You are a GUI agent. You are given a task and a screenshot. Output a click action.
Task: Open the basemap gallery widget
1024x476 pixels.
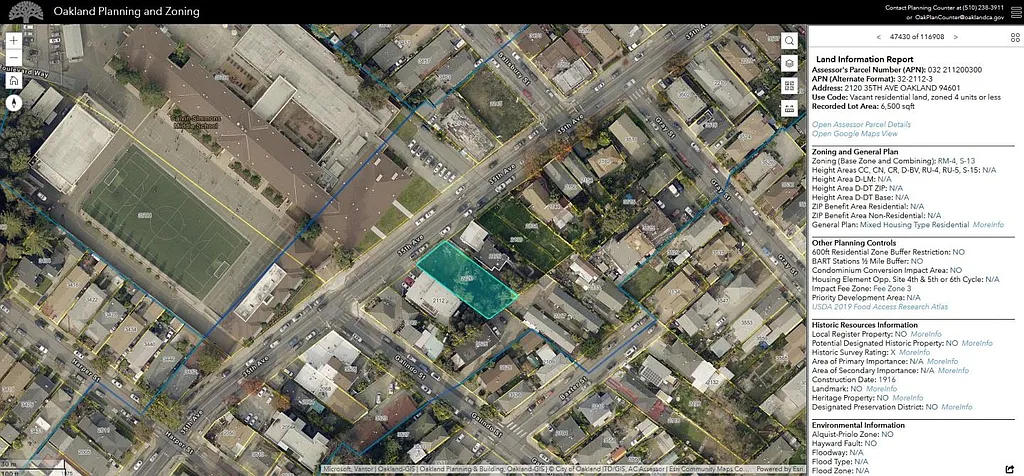[x=790, y=86]
